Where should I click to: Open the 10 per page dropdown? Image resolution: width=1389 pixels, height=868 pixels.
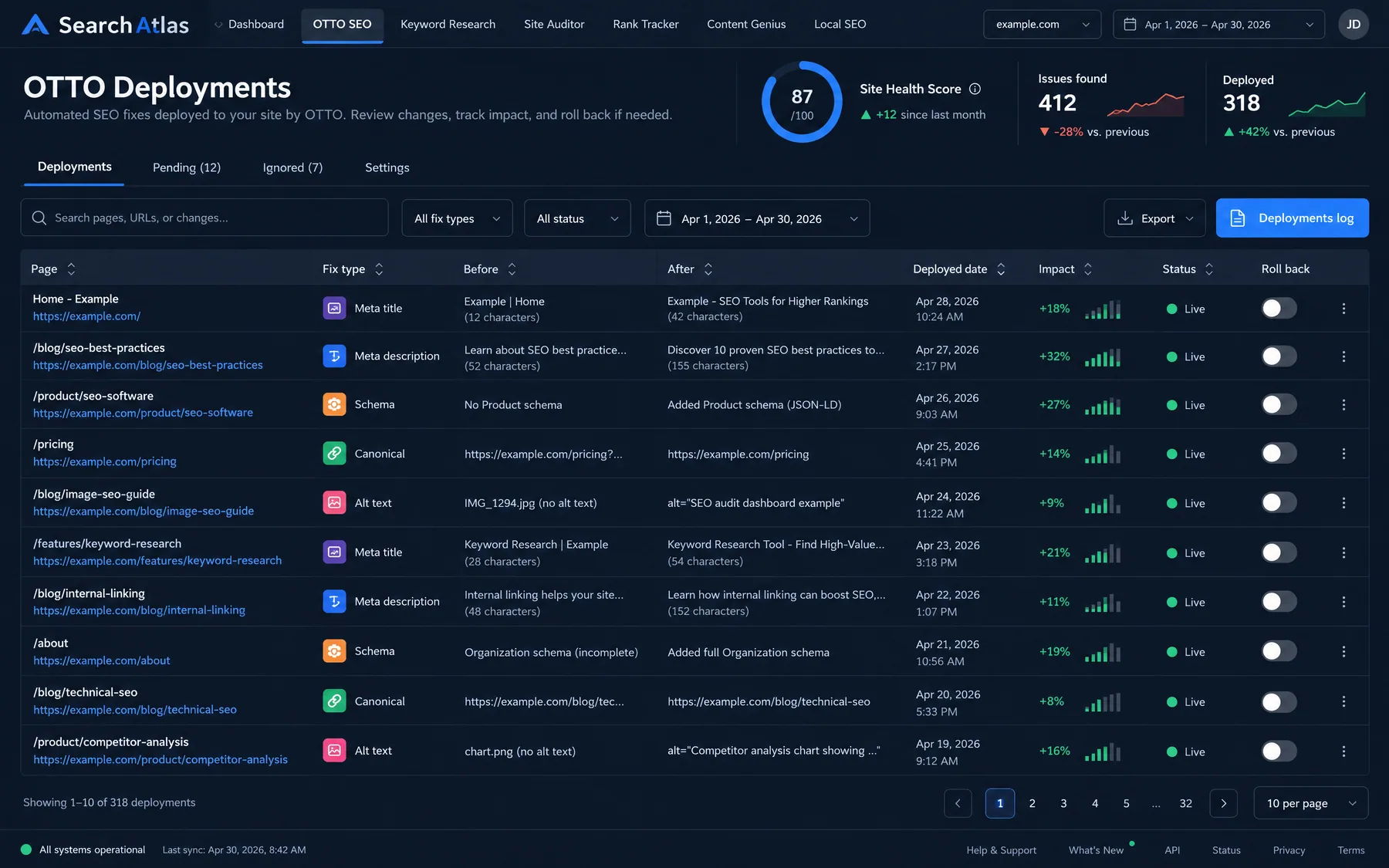click(1311, 803)
